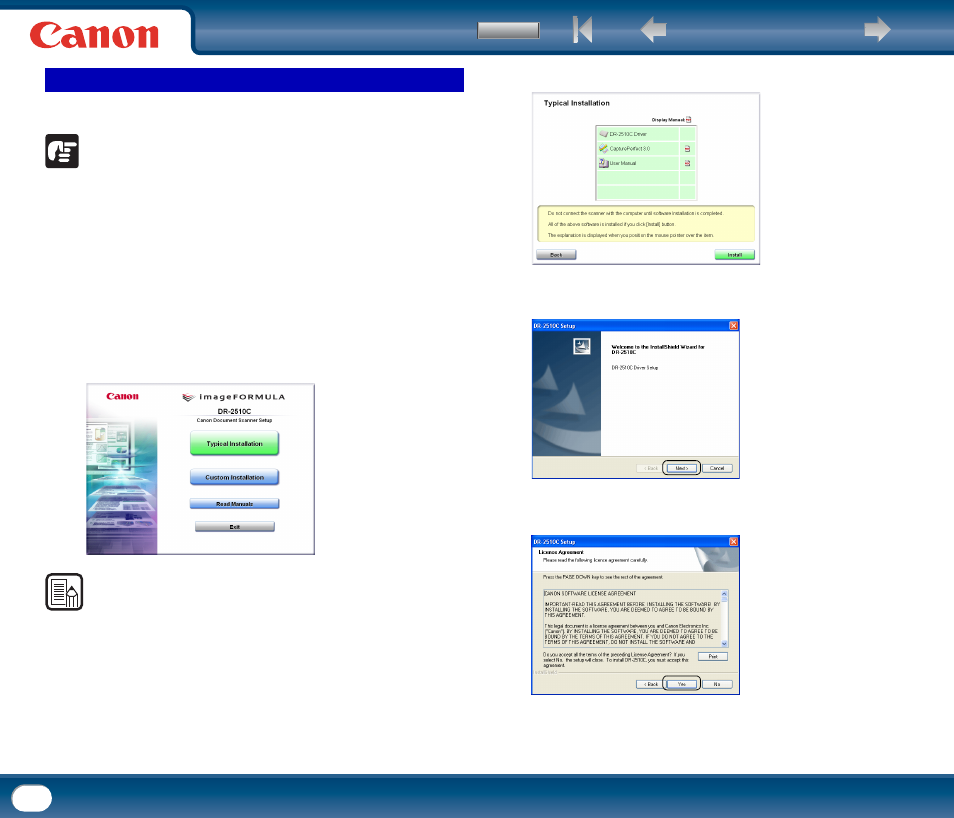Click the Exit button in the setup menu

tap(235, 526)
